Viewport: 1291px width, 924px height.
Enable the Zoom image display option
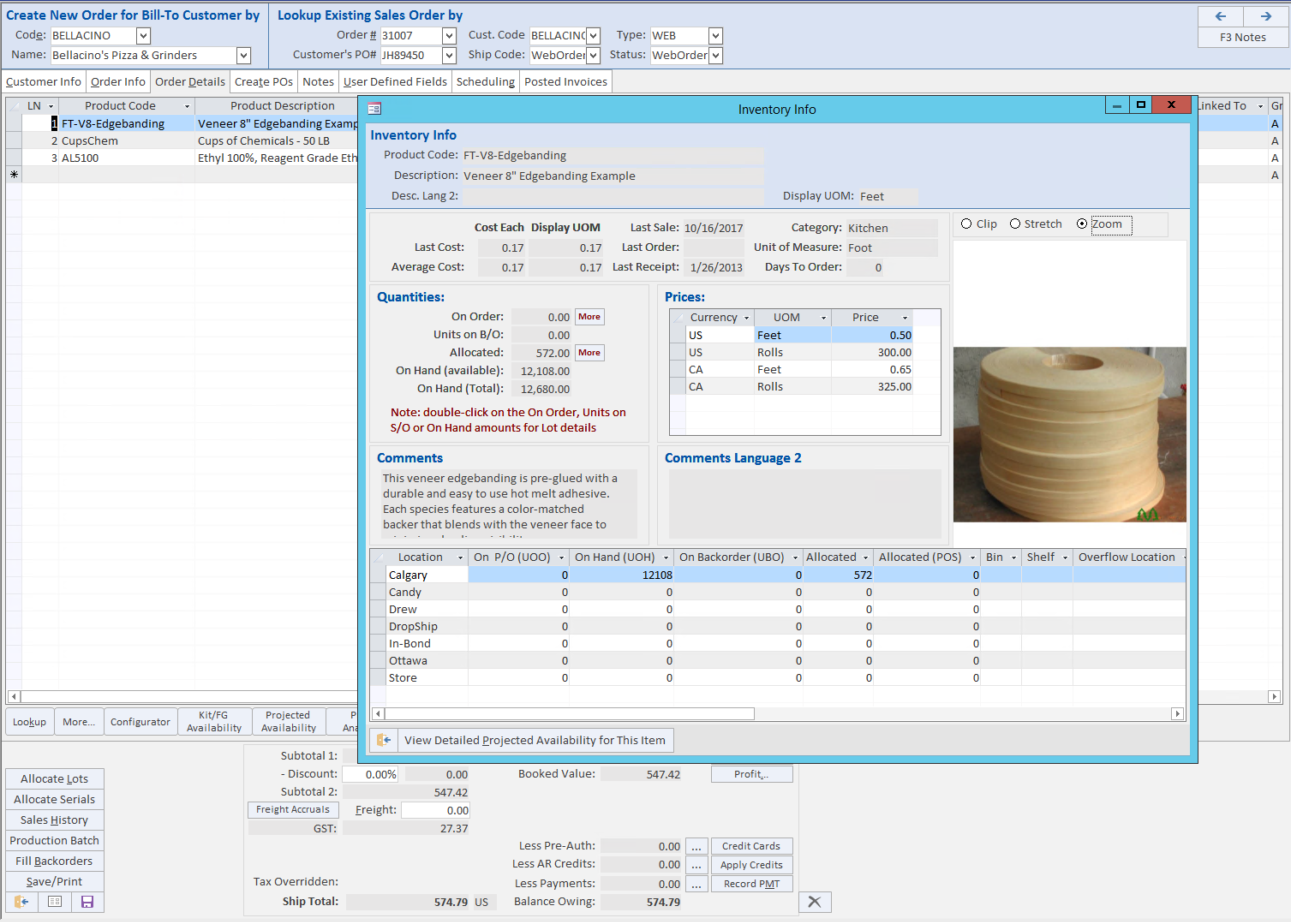(x=1084, y=224)
